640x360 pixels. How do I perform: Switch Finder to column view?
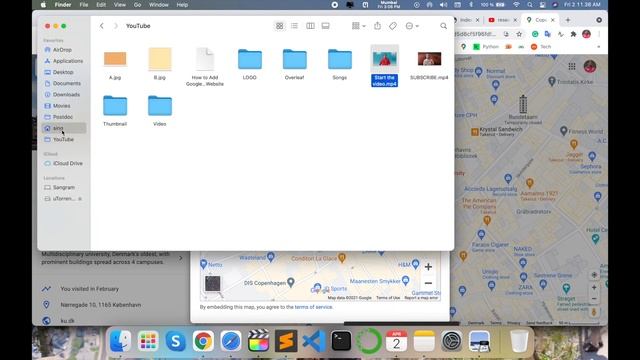[310, 26]
